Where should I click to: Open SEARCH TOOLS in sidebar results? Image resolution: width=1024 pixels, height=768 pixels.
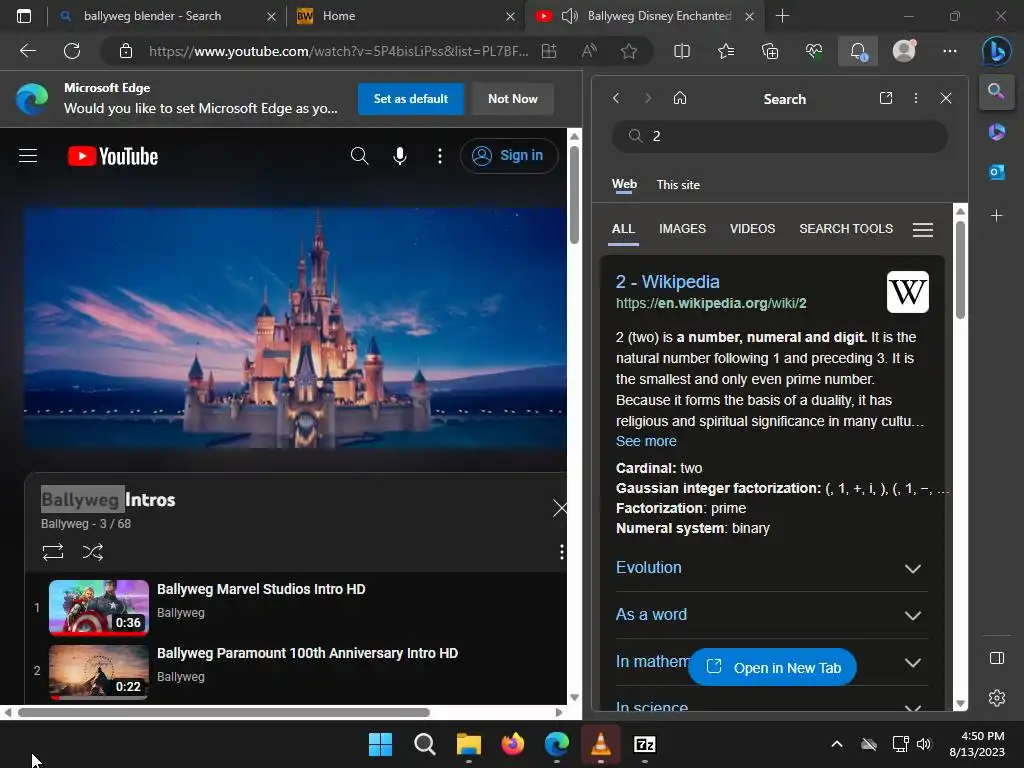pyautogui.click(x=846, y=229)
